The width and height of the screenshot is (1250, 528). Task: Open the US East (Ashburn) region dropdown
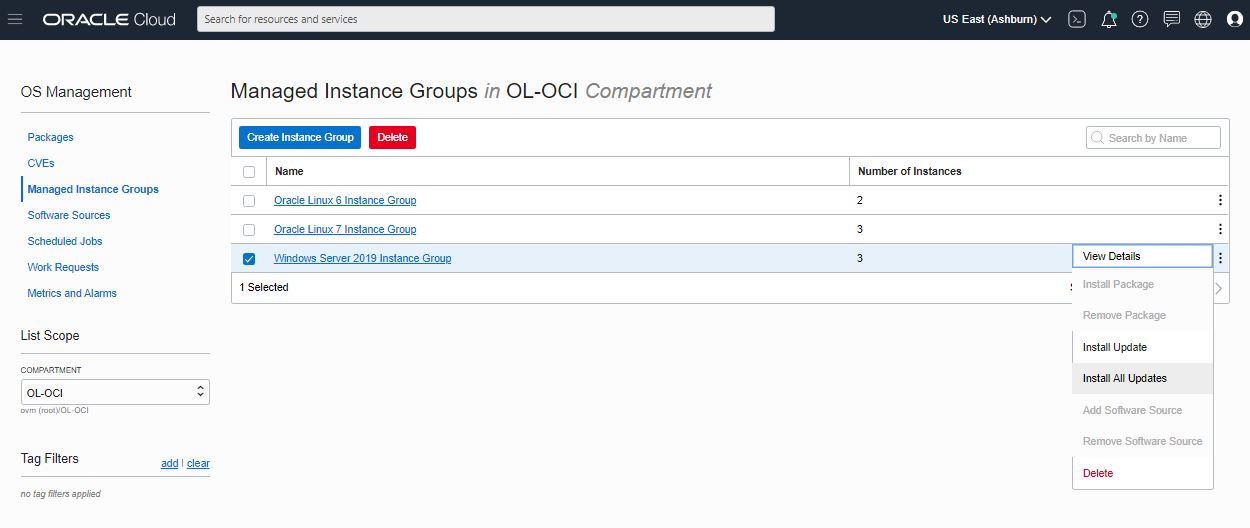pyautogui.click(x=997, y=19)
